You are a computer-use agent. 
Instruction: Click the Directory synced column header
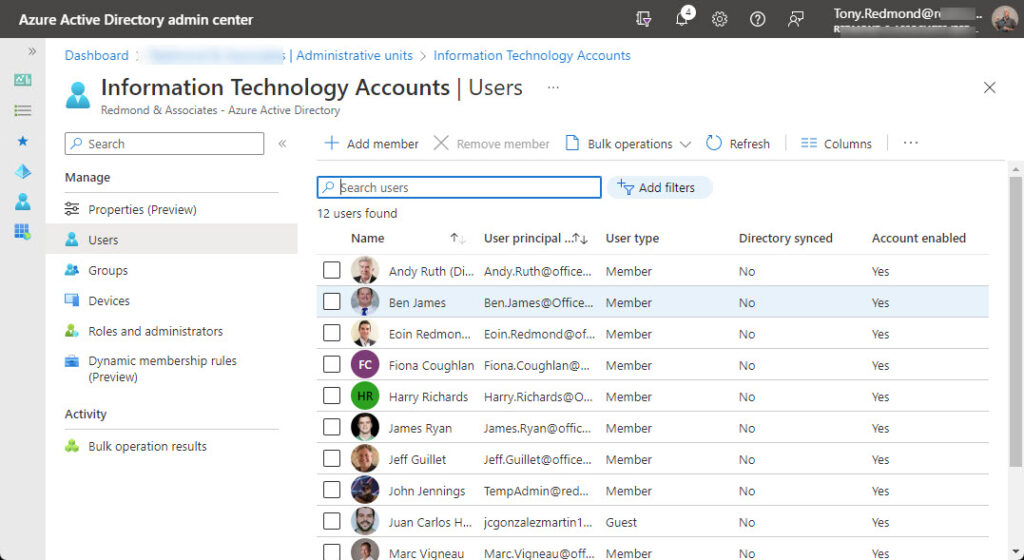[786, 238]
